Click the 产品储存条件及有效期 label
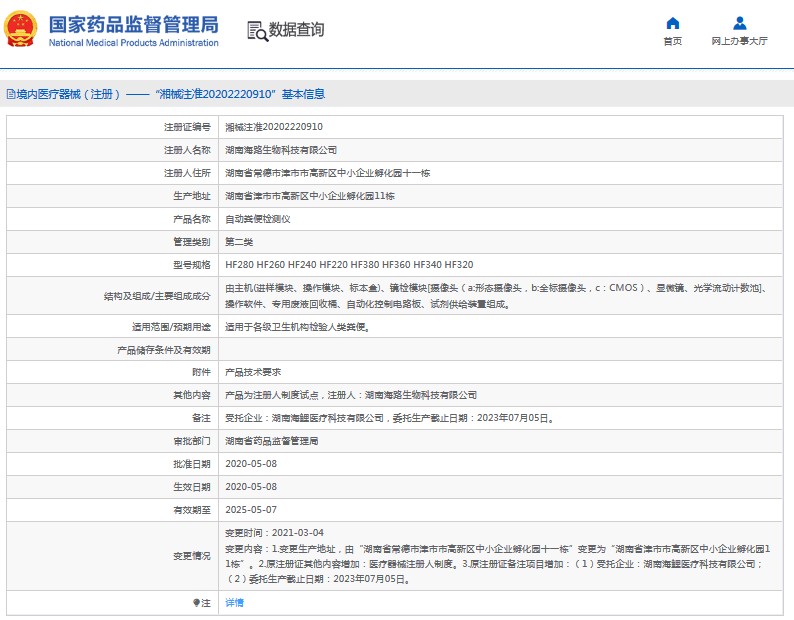The width and height of the screenshot is (794, 620). tap(164, 350)
